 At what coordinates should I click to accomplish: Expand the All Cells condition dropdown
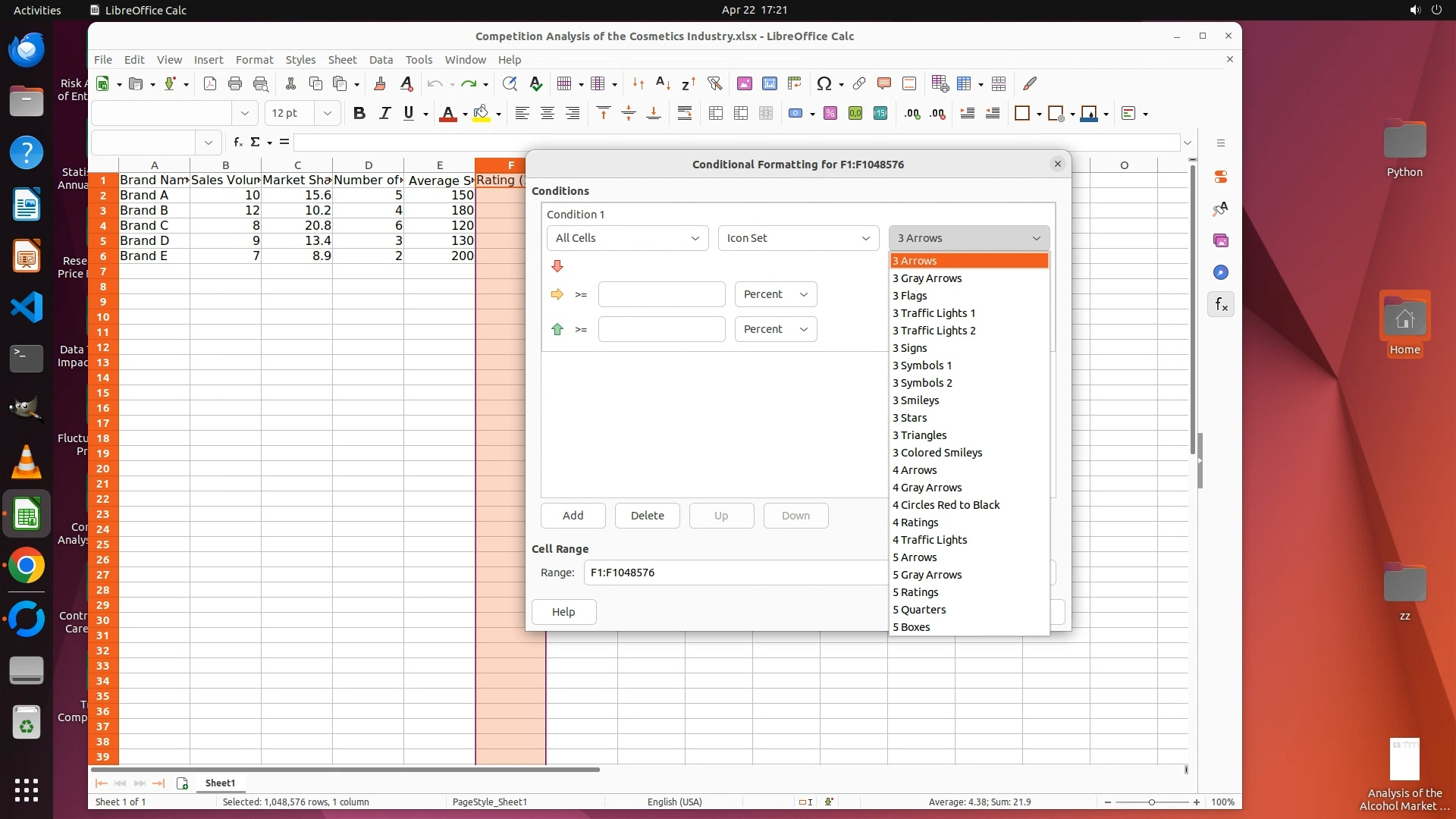pyautogui.click(x=627, y=238)
